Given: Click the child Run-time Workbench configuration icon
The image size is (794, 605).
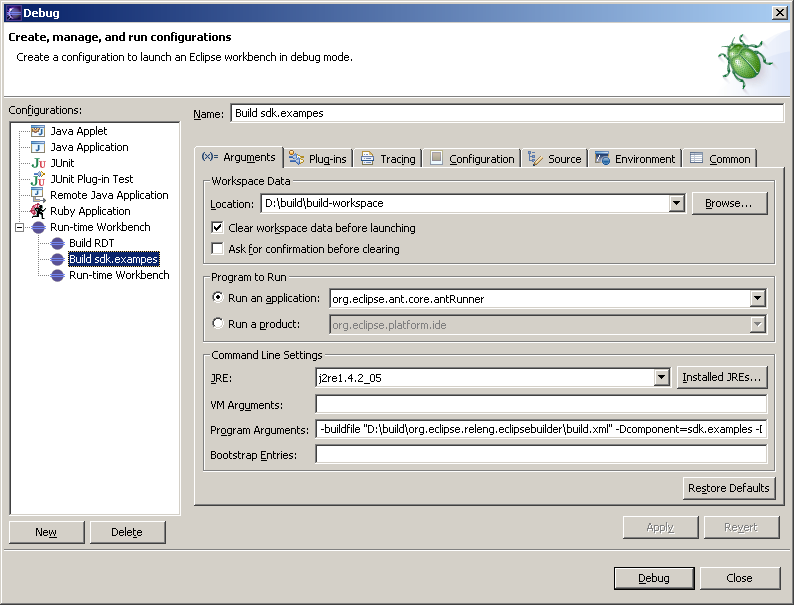Looking at the screenshot, I should point(57,275).
